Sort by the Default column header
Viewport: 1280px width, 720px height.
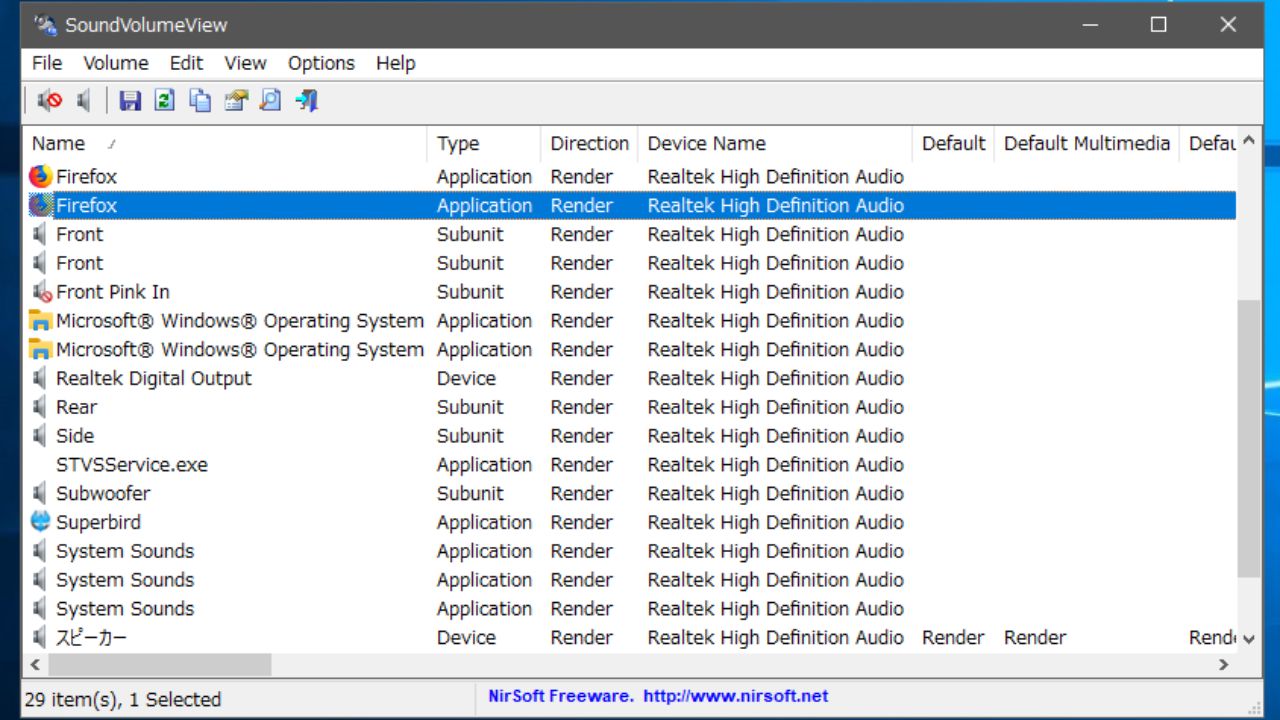point(953,143)
